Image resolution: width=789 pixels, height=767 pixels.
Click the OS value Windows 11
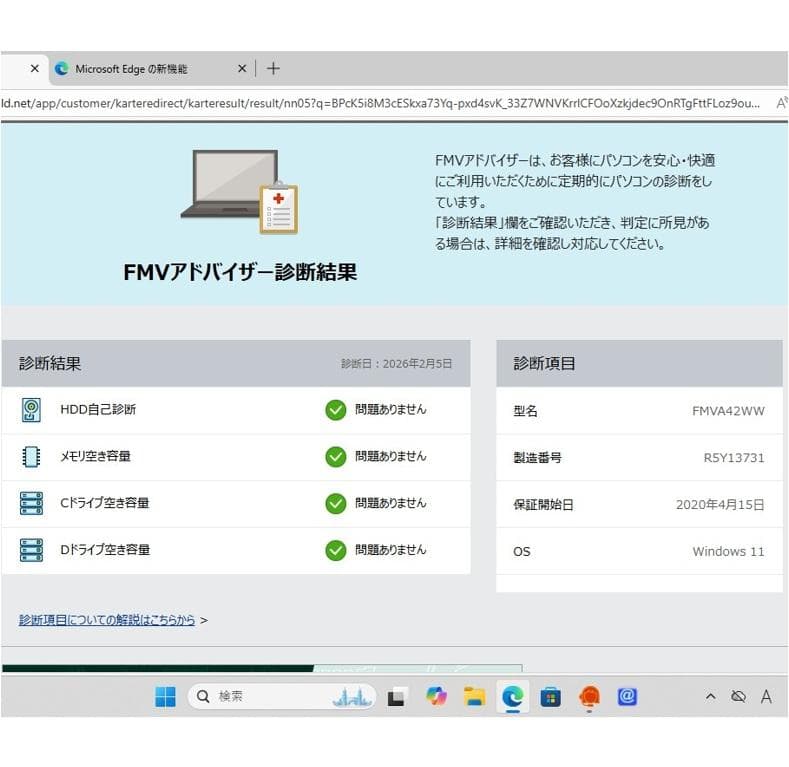(x=728, y=552)
